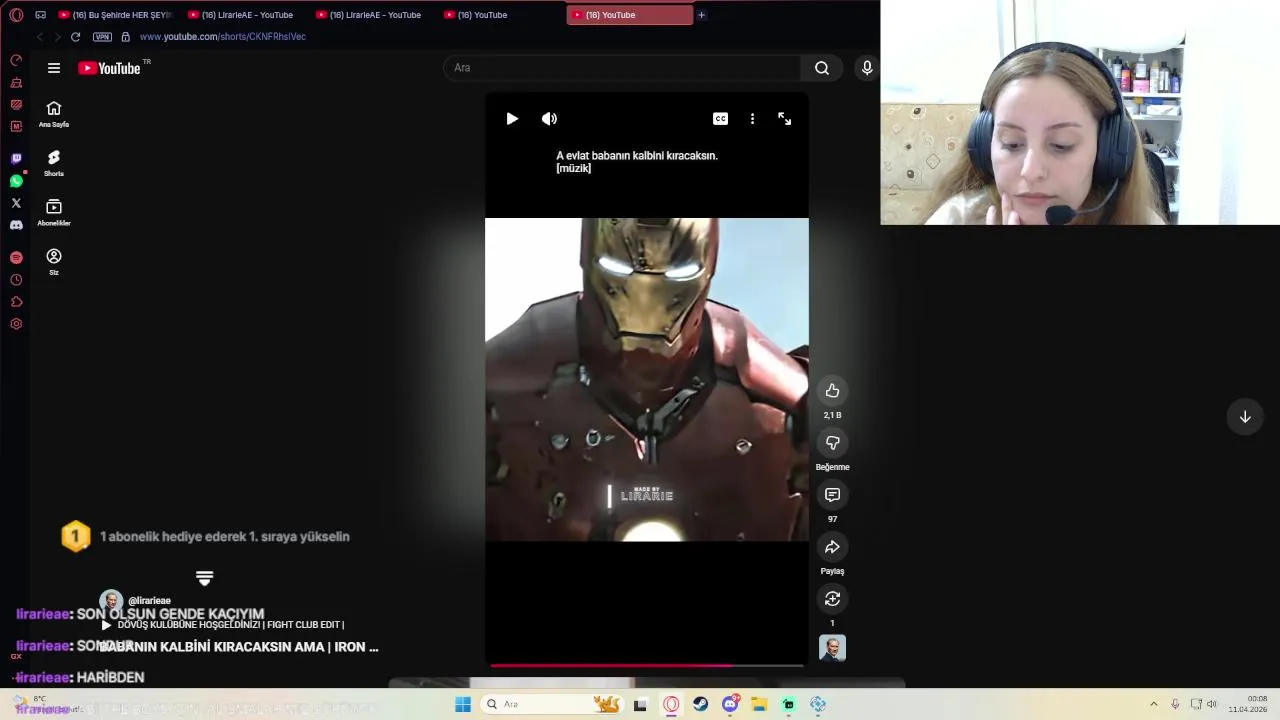Viewport: 1280px width, 720px height.
Task: Open the Short's three-dot options menu
Action: pyautogui.click(x=752, y=119)
